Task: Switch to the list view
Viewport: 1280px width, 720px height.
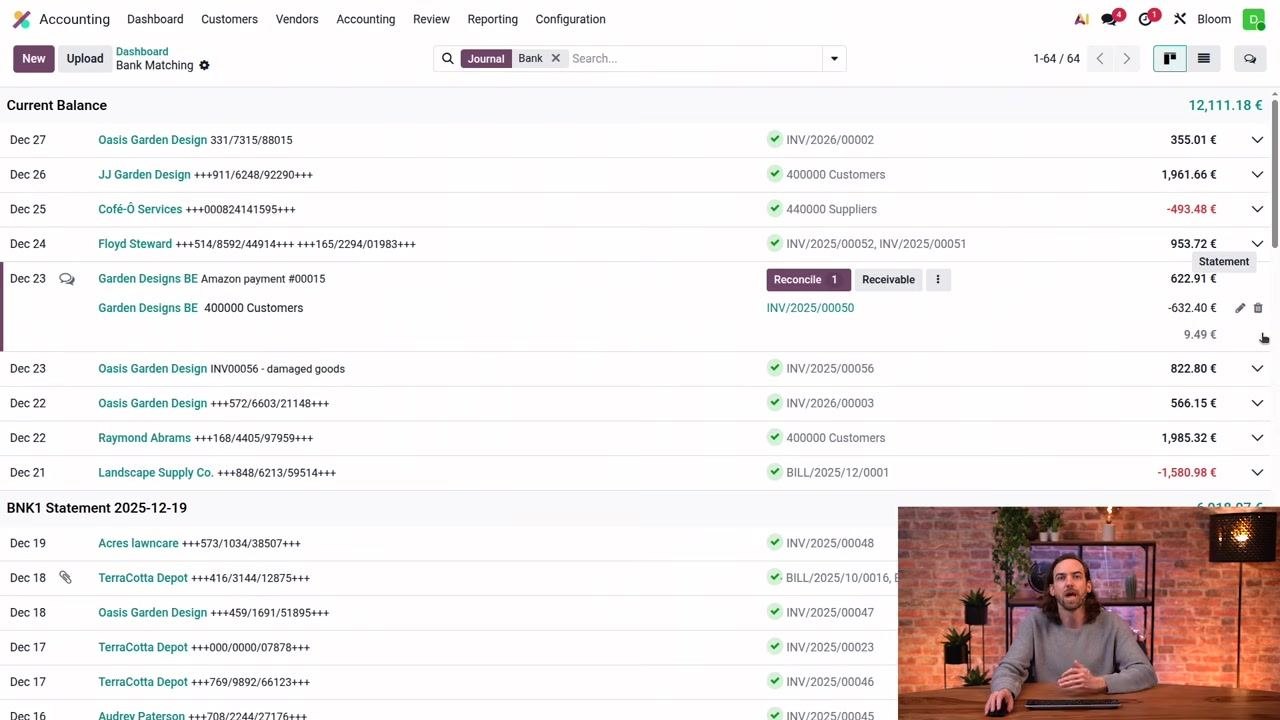Action: tap(1204, 59)
